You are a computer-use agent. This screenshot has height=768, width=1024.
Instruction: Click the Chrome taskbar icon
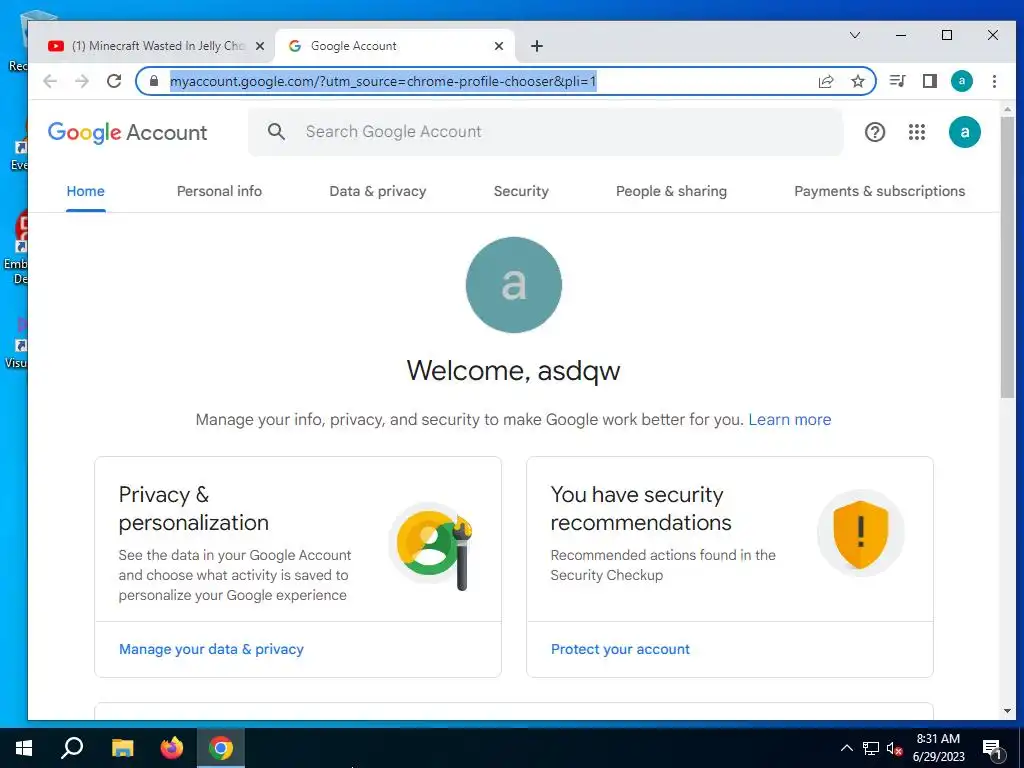221,748
